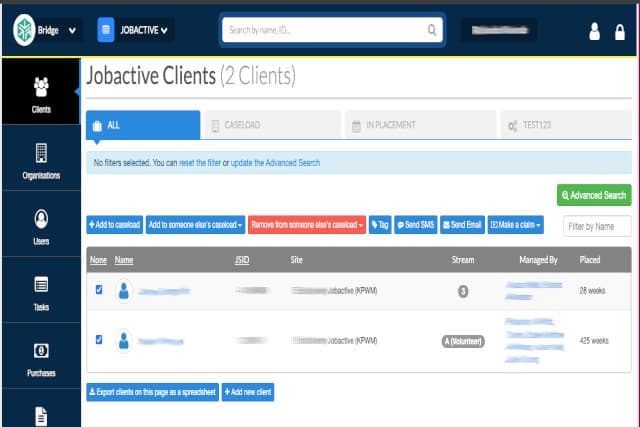Screen dimensions: 640x427
Task: Uncheck the second client row checkbox
Action: pyautogui.click(x=98, y=340)
